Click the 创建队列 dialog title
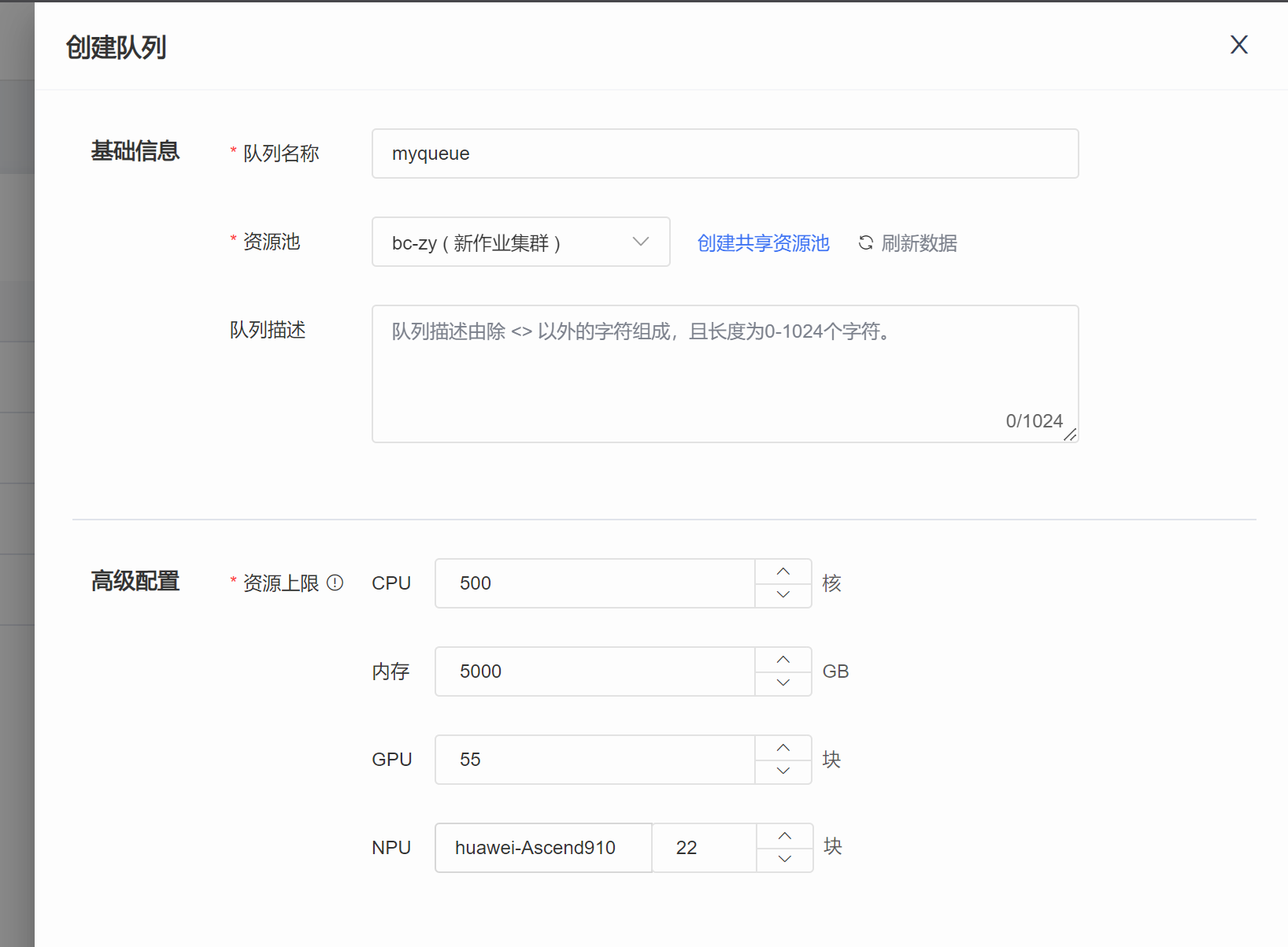Screen dimensions: 1288x947 116,47
